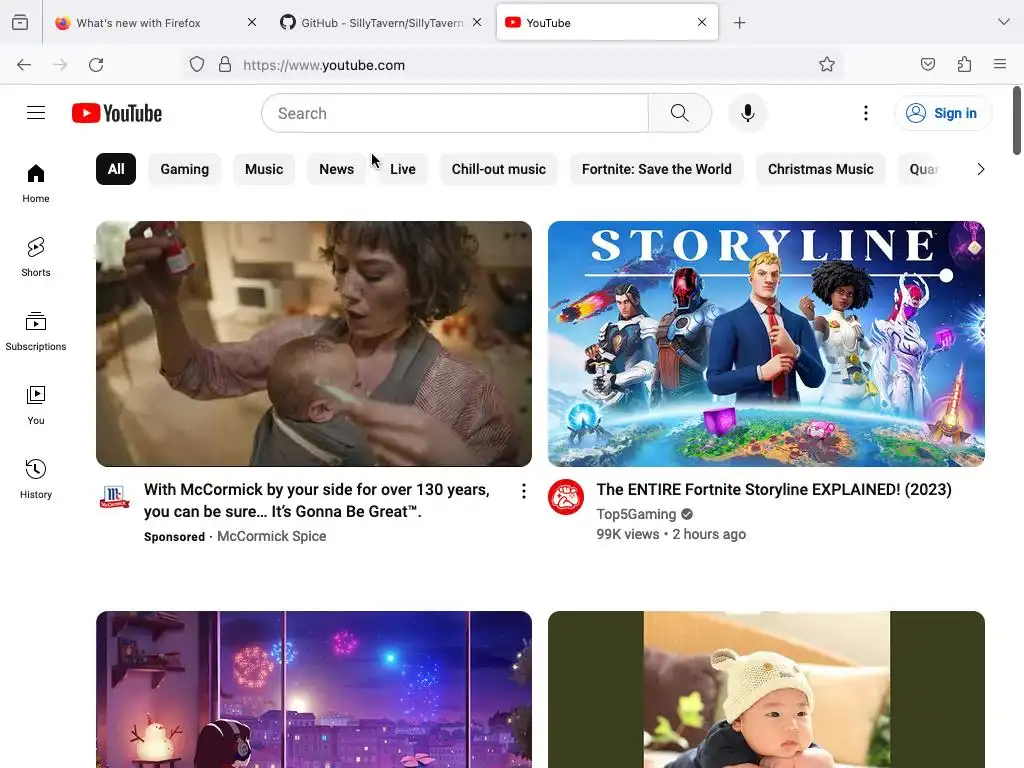Open Top5Gaming channel name link
Screen dimensions: 1024x768
pyautogui.click(x=636, y=514)
